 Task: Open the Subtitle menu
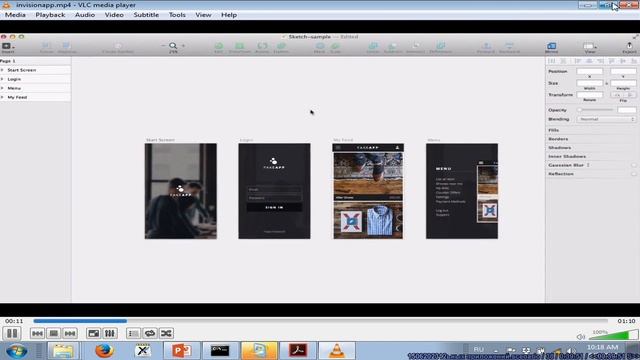tap(146, 15)
